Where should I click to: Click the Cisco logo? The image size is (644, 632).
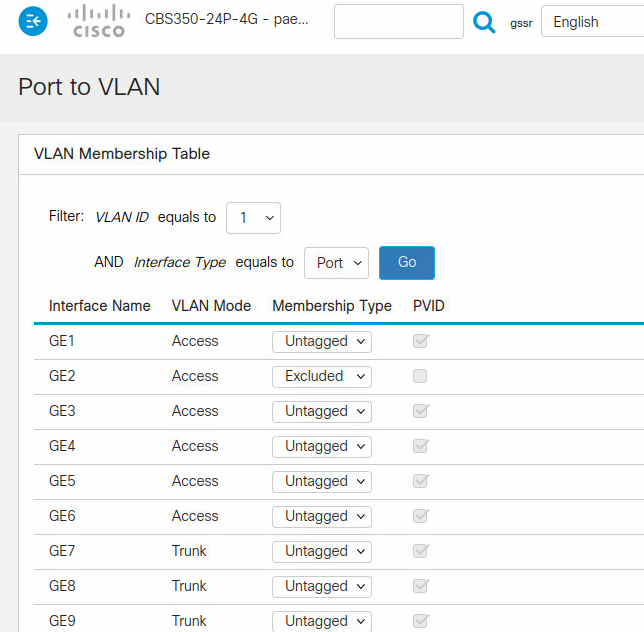coord(99,21)
